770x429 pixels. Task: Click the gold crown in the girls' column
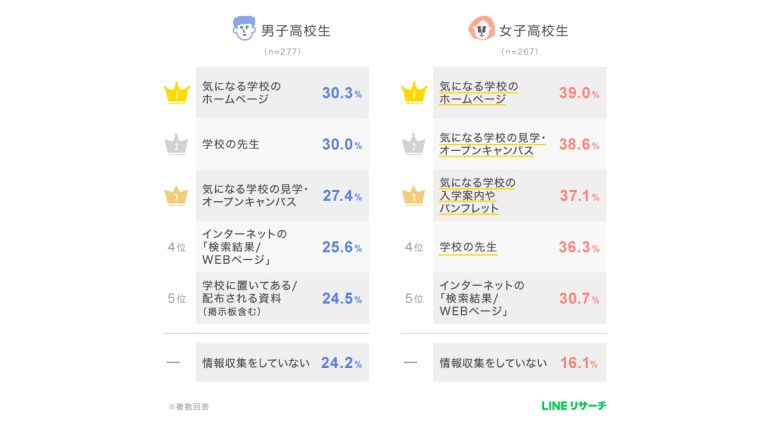tap(413, 94)
